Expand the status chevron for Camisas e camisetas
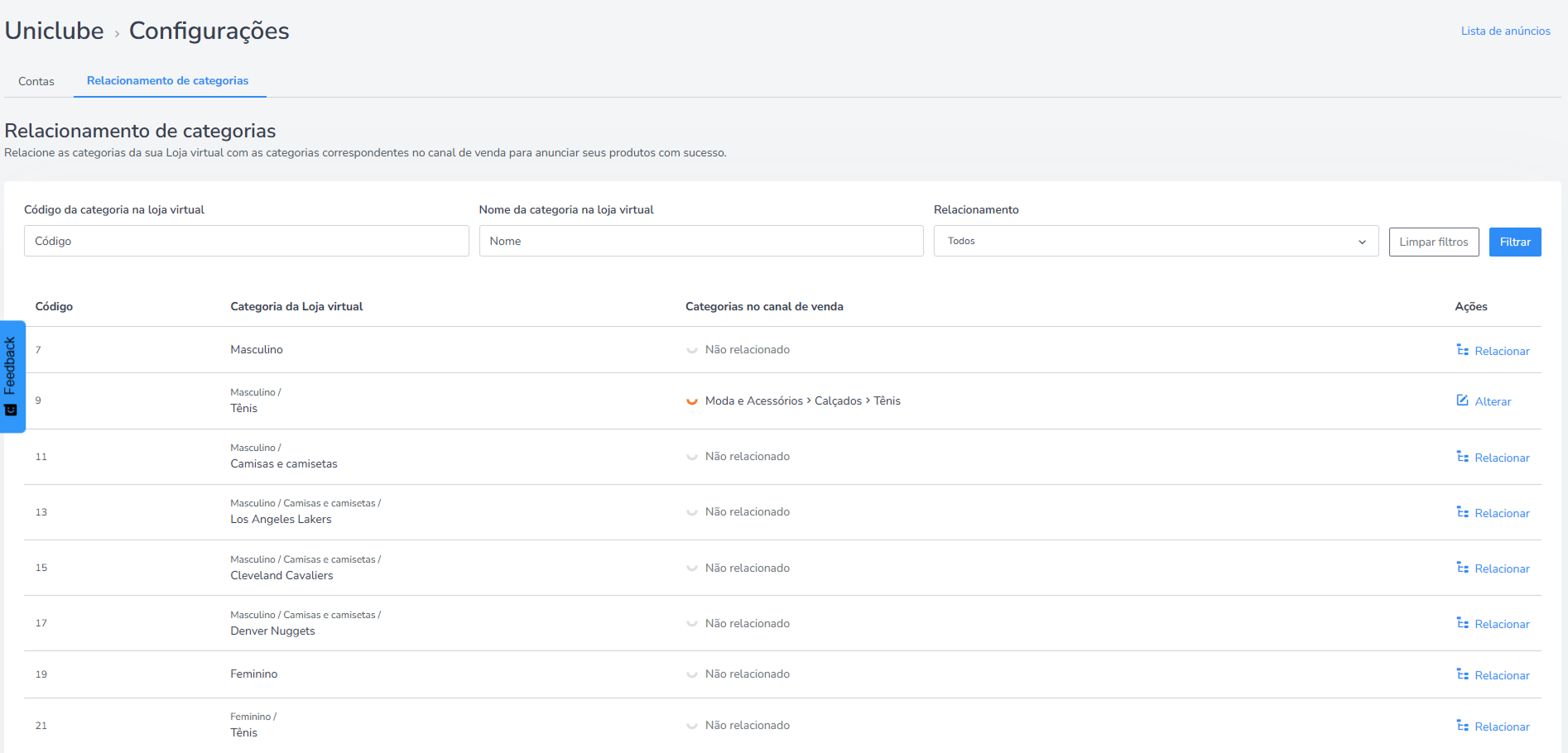Image resolution: width=1568 pixels, height=753 pixels. pos(692,457)
